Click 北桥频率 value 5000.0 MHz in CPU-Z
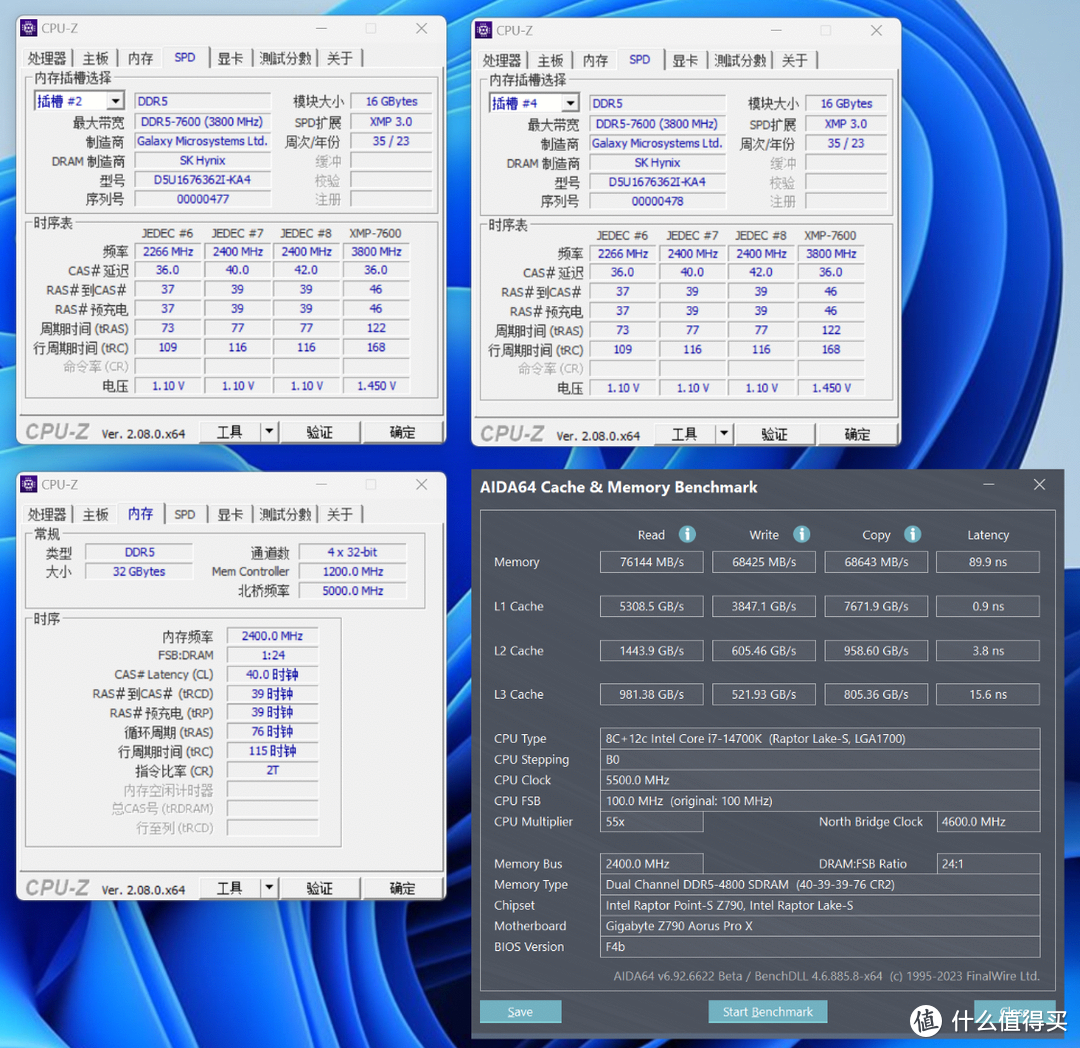The image size is (1080, 1048). pyautogui.click(x=353, y=590)
